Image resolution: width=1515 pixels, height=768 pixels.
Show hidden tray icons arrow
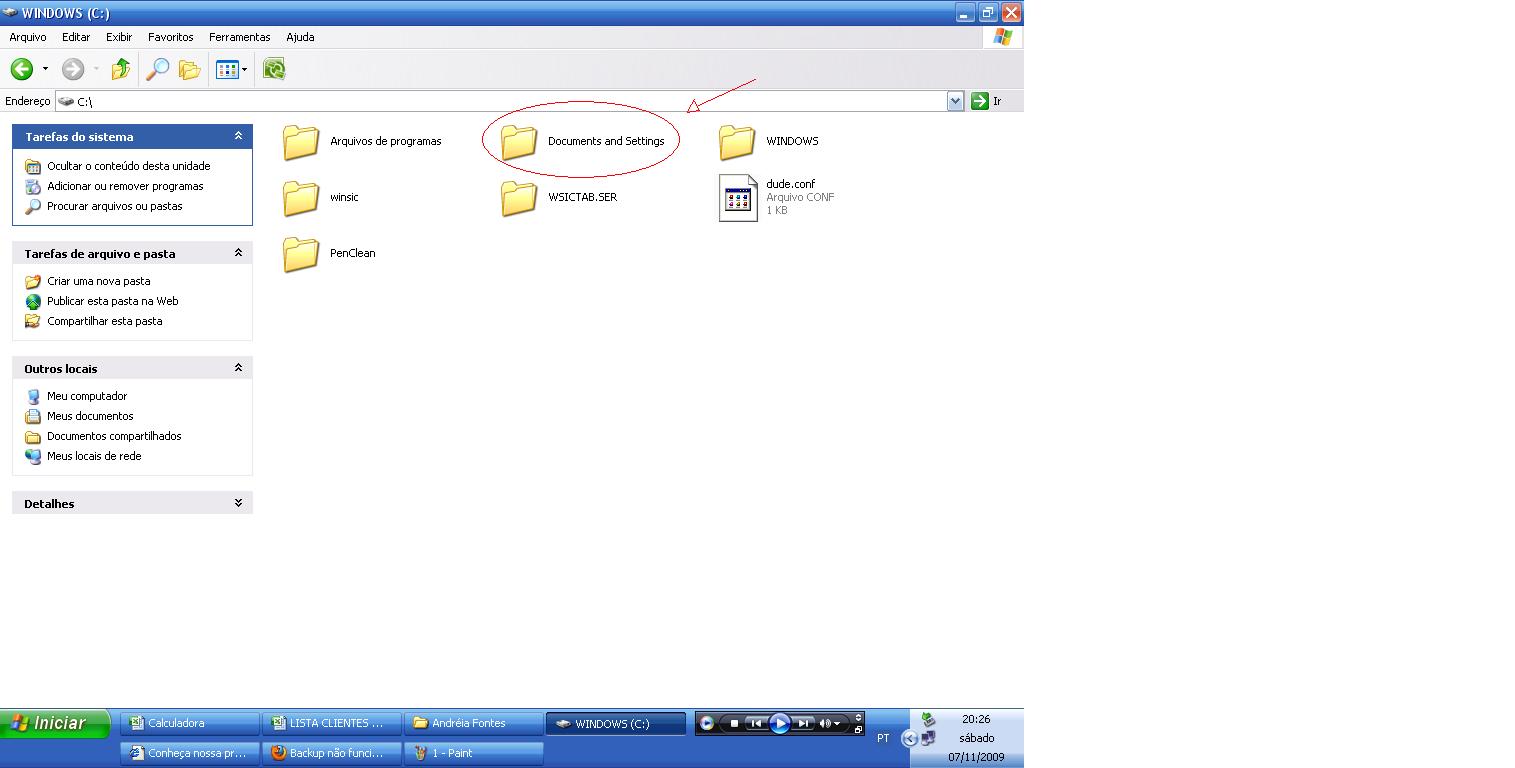(x=909, y=739)
